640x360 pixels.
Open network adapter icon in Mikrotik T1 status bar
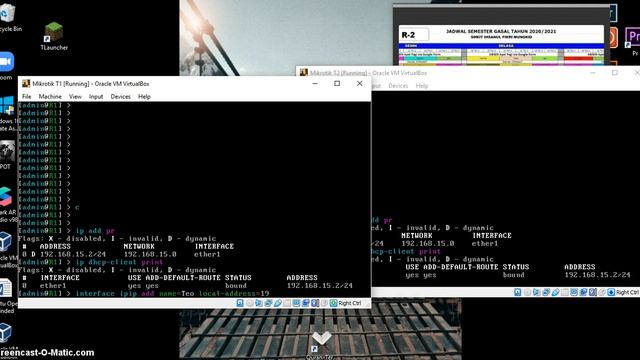(268, 303)
